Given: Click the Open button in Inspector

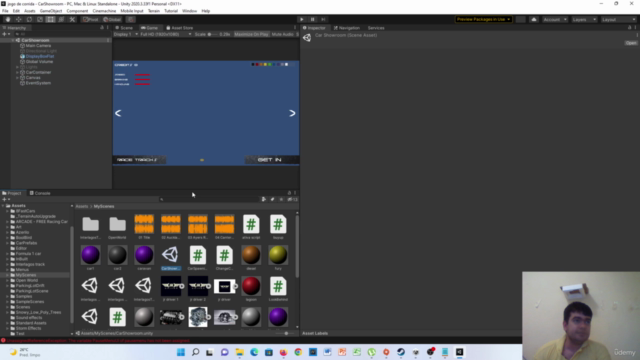Looking at the screenshot, I should coord(631,43).
